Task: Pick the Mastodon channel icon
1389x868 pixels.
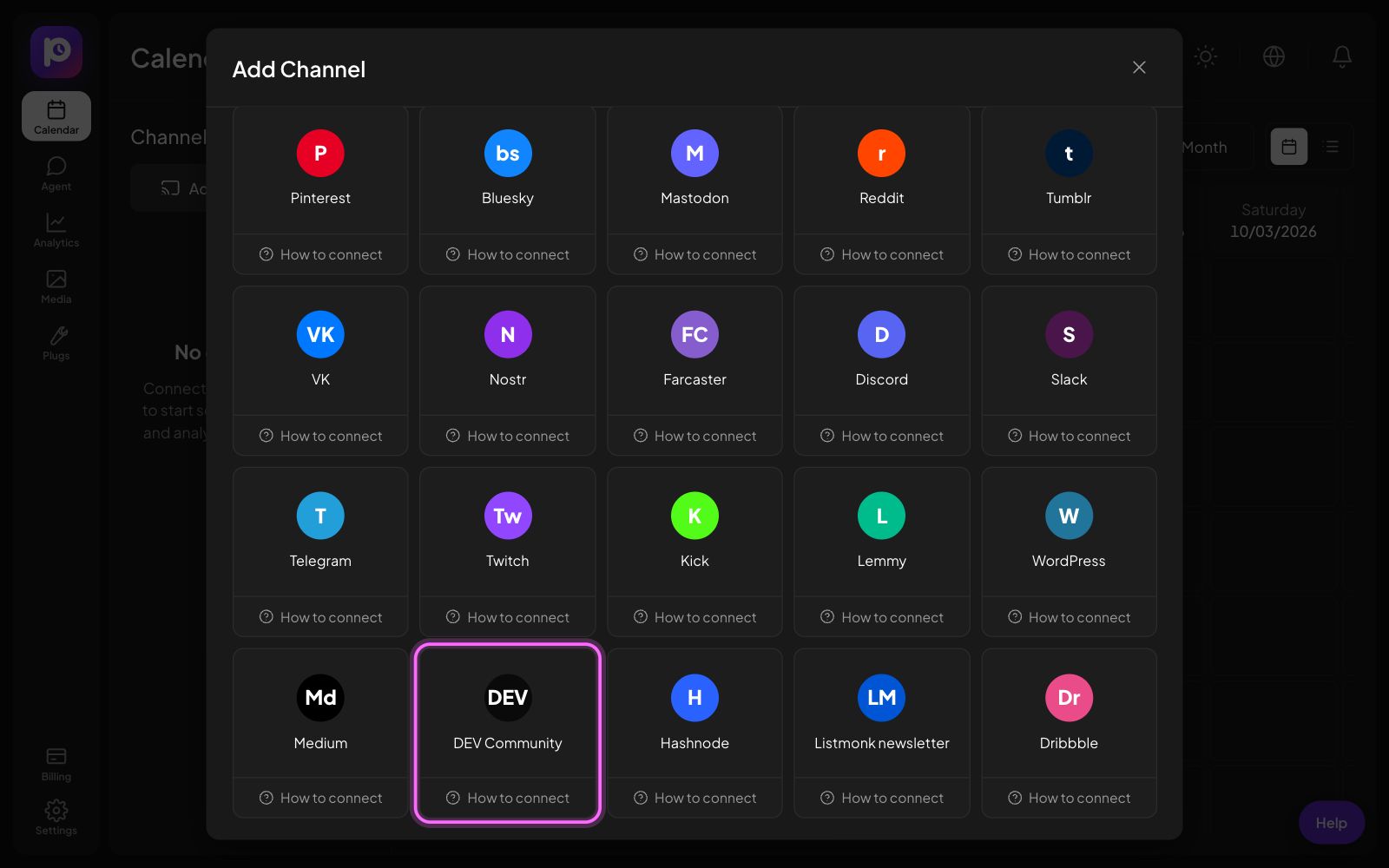Action: click(694, 154)
